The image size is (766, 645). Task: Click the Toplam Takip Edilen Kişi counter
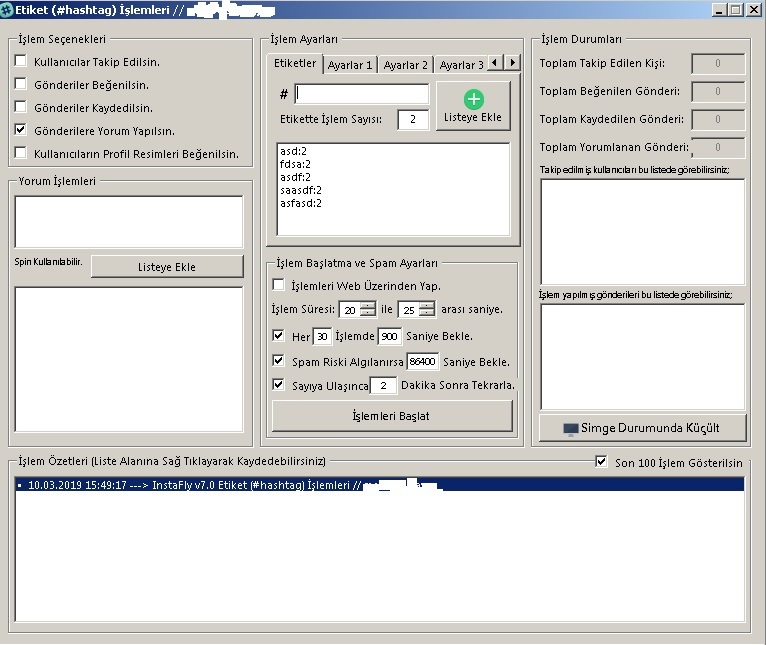point(718,63)
